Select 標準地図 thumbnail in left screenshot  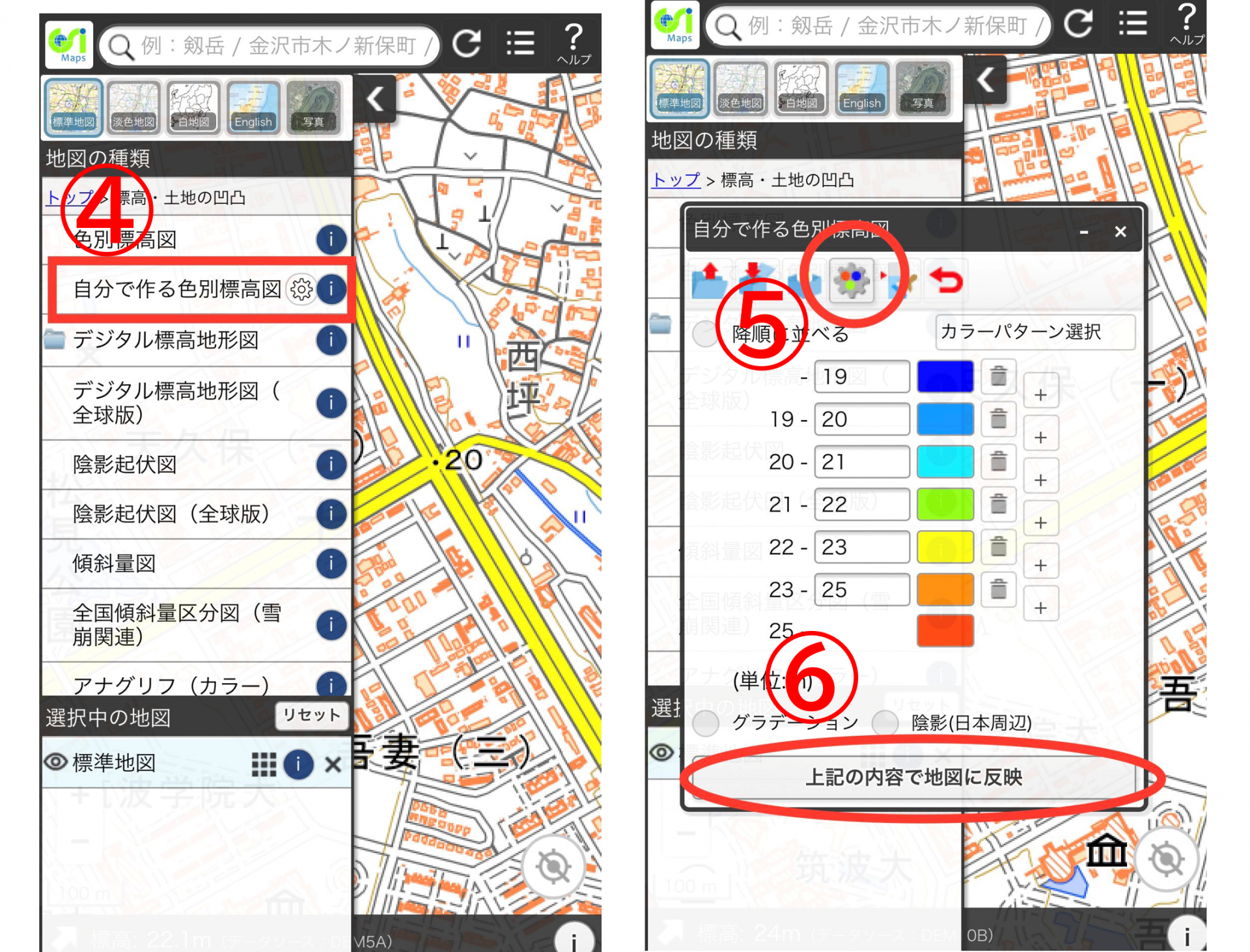tap(74, 107)
